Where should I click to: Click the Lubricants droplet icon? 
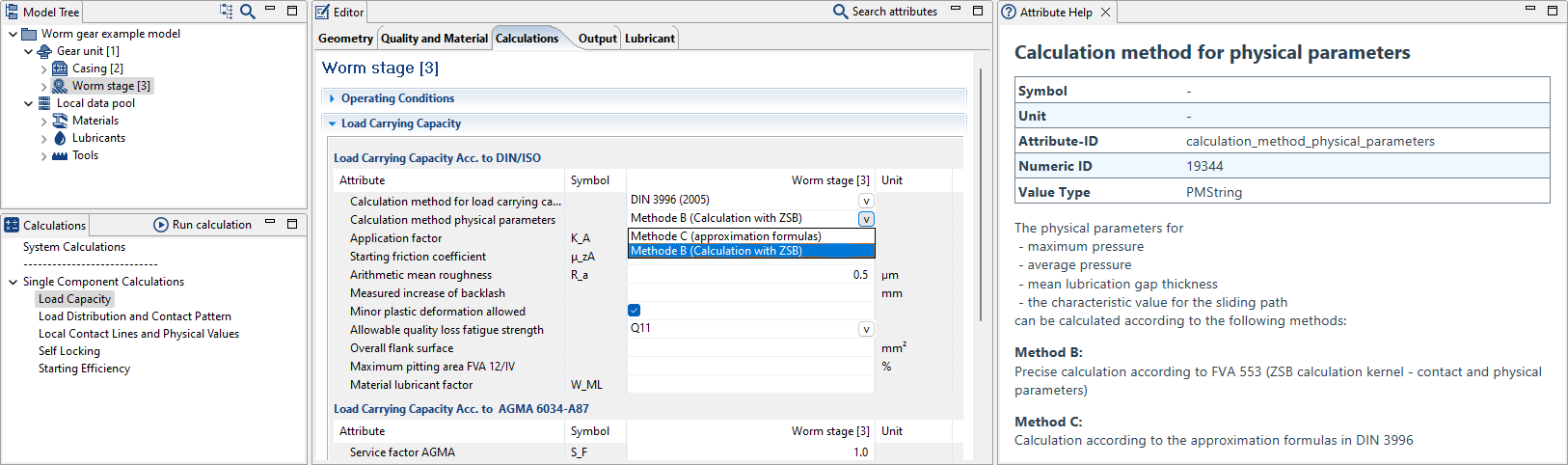[60, 138]
